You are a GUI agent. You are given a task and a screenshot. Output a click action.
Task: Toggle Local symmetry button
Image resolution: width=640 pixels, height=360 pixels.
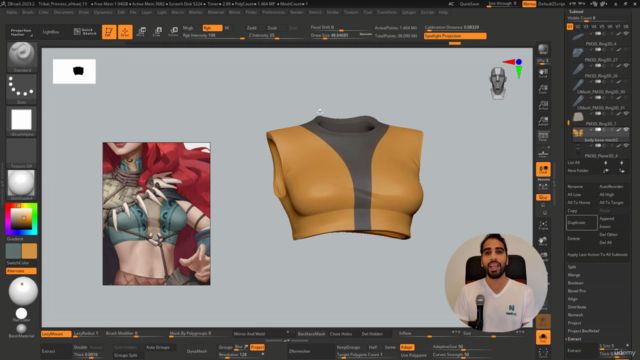point(543,169)
